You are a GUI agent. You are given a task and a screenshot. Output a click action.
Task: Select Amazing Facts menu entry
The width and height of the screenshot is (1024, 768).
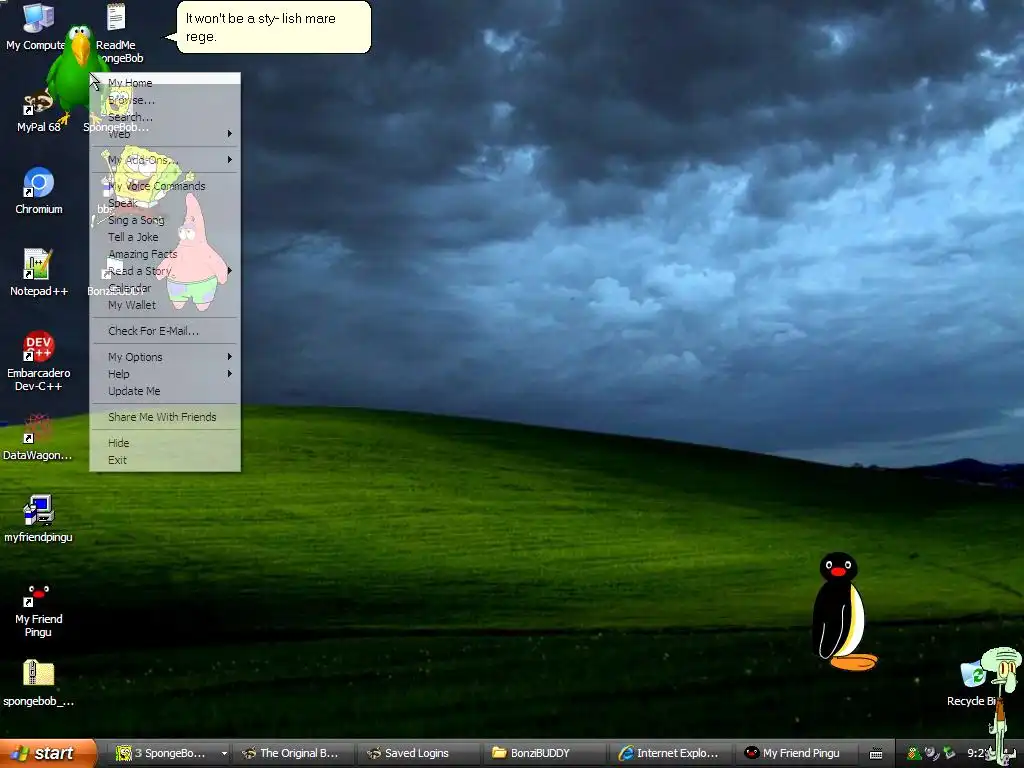[165, 254]
